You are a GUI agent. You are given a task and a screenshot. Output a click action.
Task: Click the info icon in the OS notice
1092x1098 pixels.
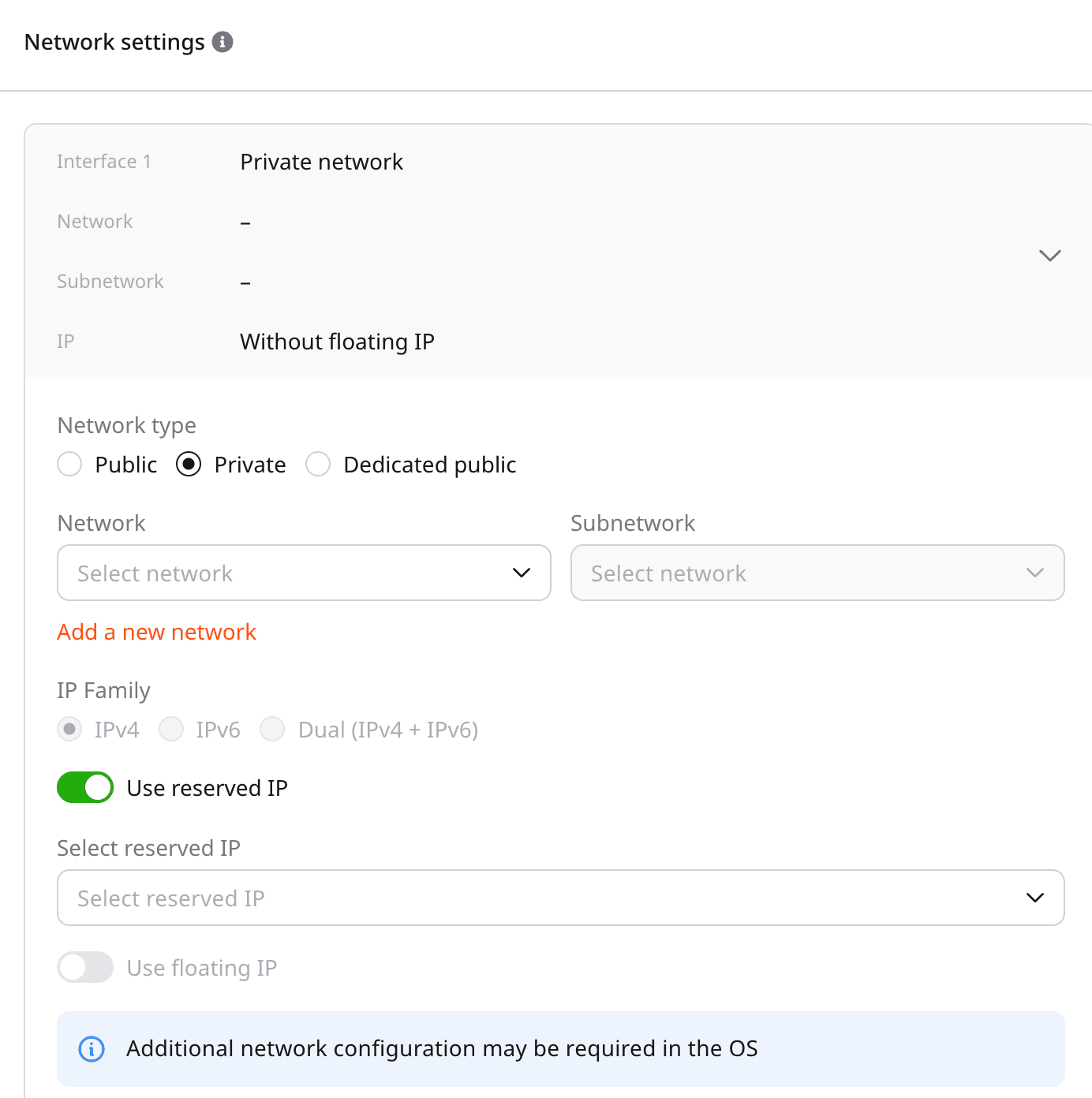[92, 1049]
